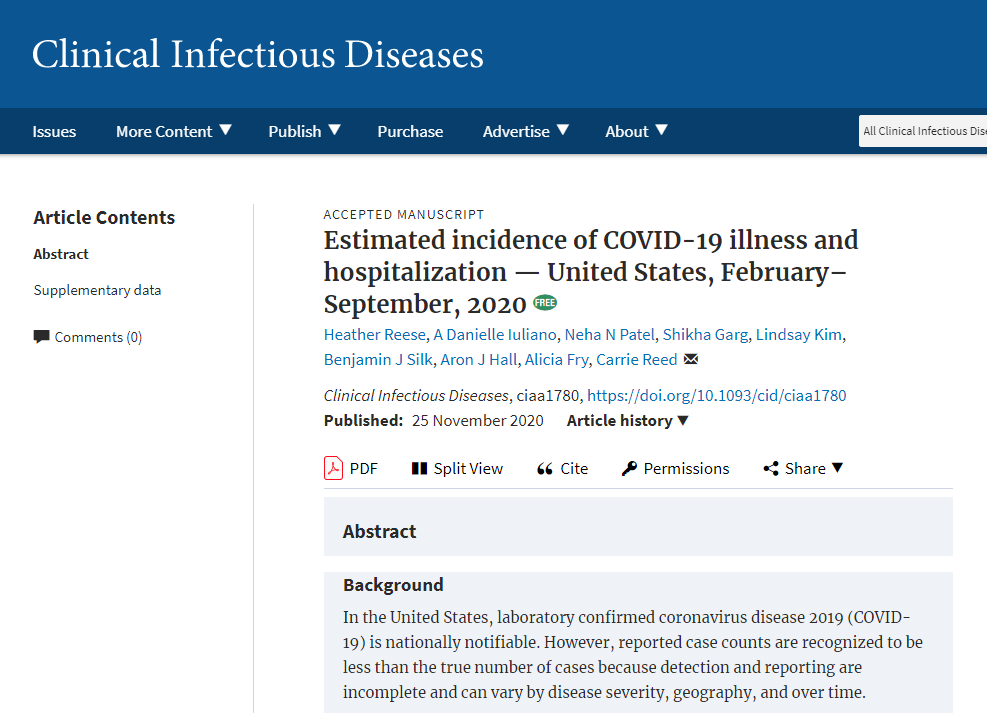Click the Share network icon
Viewport: 987px width, 713px height.
(771, 468)
